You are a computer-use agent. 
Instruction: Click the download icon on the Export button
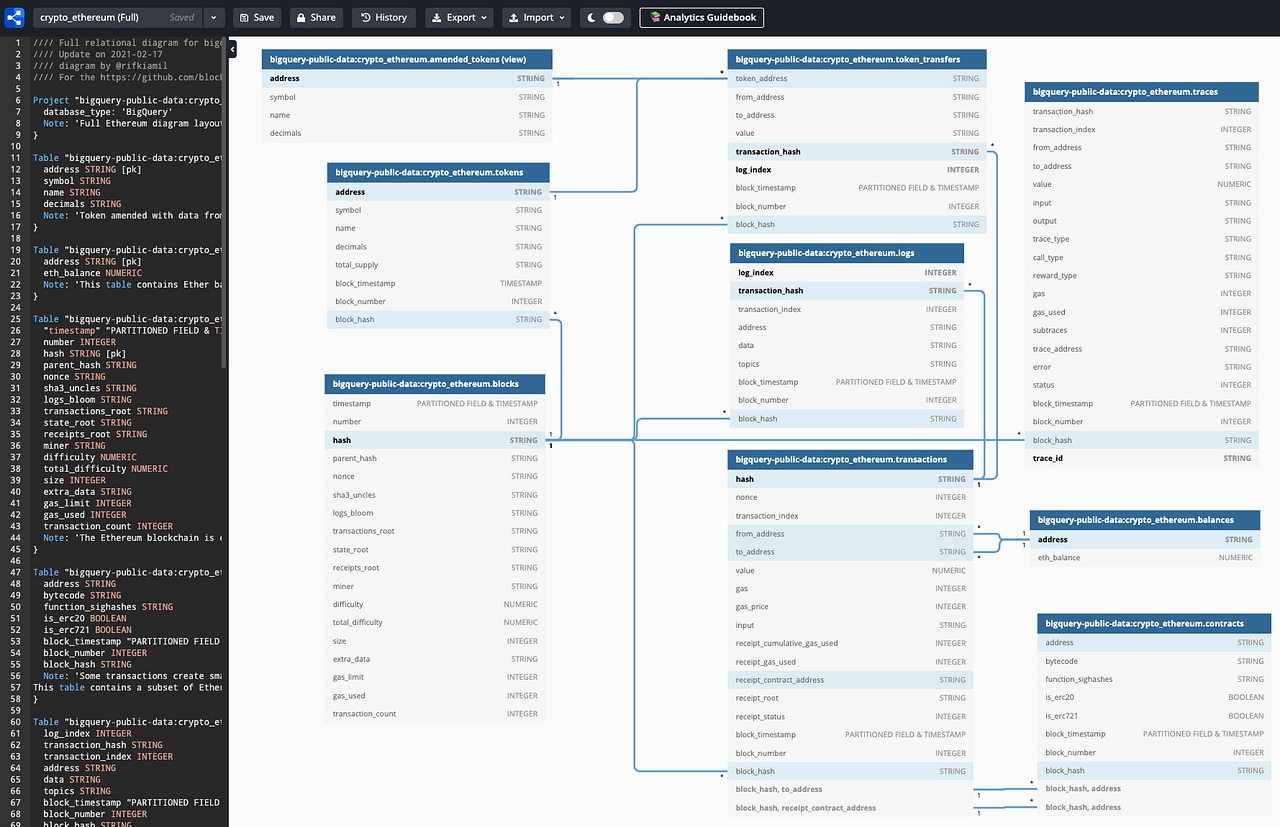(x=437, y=17)
